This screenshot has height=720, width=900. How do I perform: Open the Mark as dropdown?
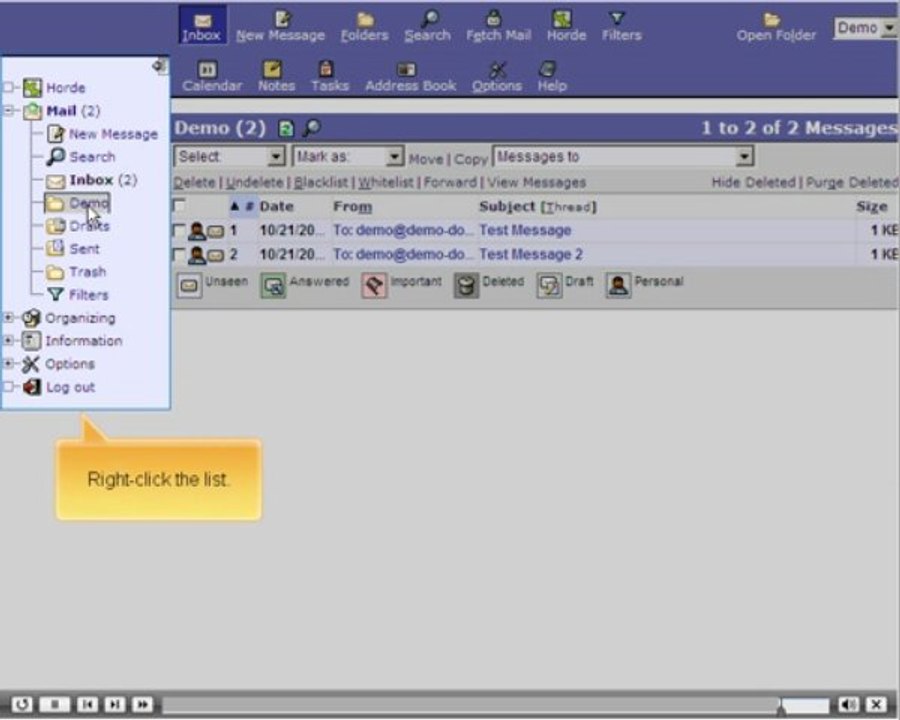point(348,156)
